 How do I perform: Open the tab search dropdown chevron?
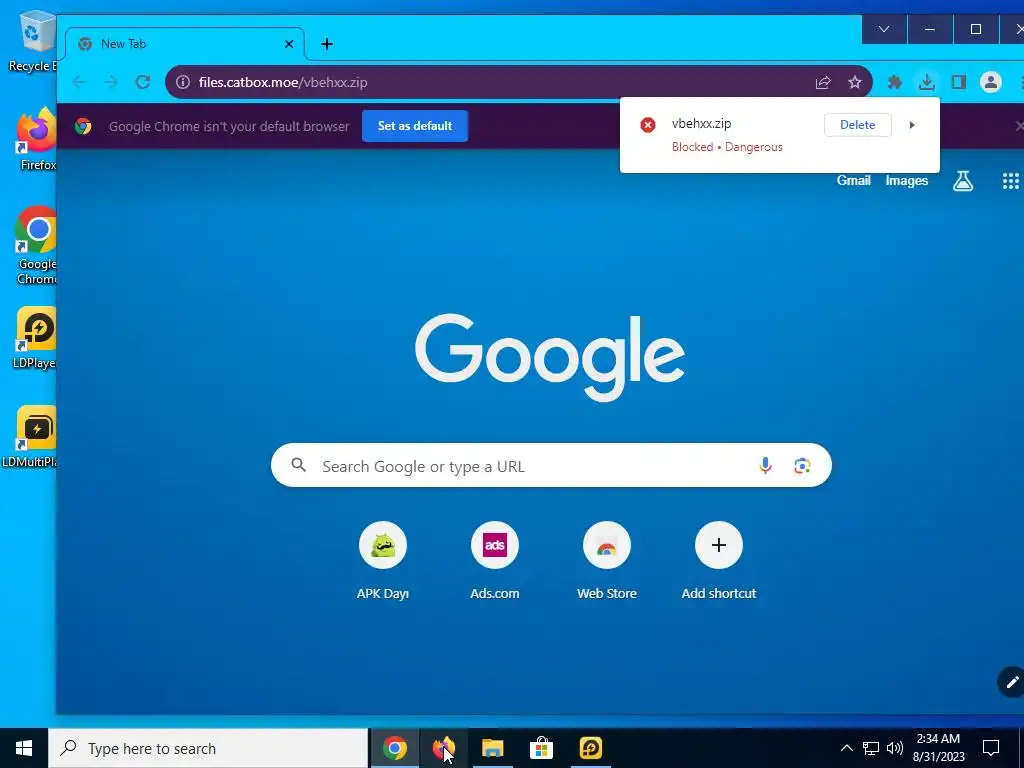tap(884, 29)
